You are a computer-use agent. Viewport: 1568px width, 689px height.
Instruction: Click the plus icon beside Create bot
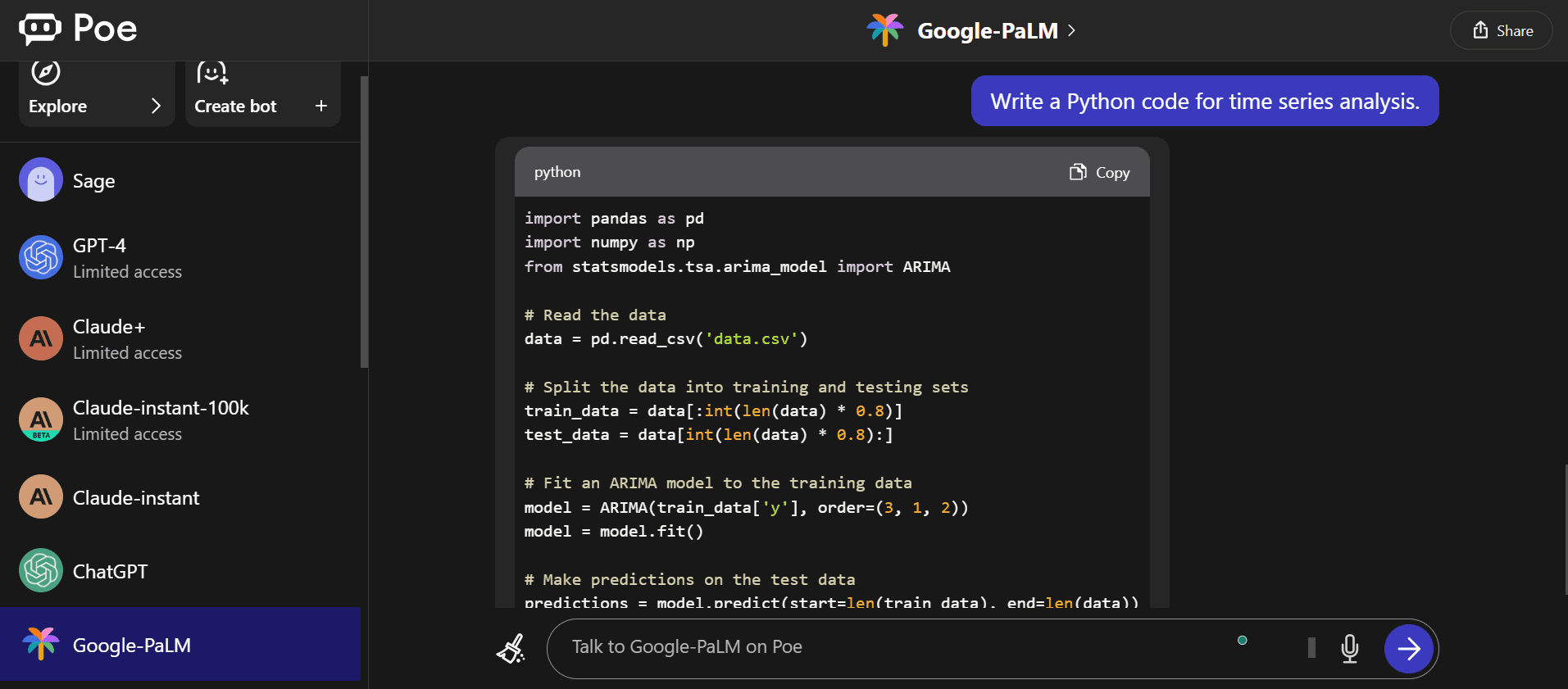(321, 106)
